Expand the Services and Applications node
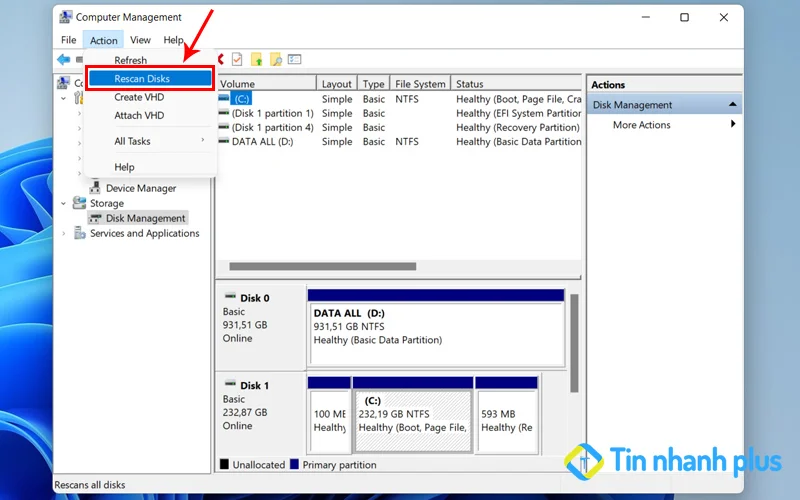This screenshot has height=500, width=800. pos(66,234)
